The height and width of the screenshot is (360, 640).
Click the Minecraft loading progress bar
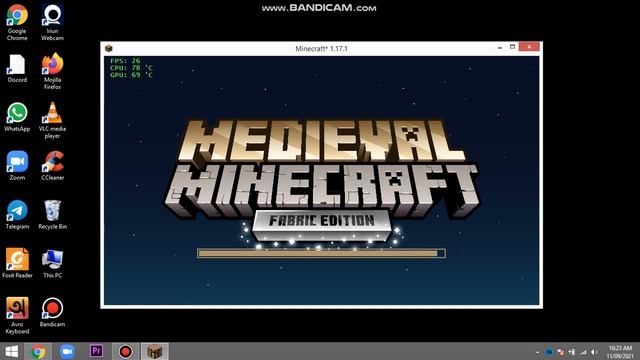pyautogui.click(x=321, y=253)
